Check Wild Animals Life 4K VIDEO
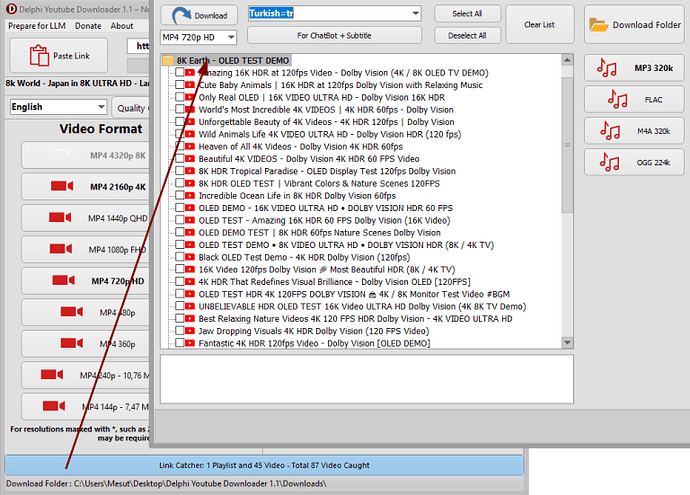 click(x=180, y=134)
